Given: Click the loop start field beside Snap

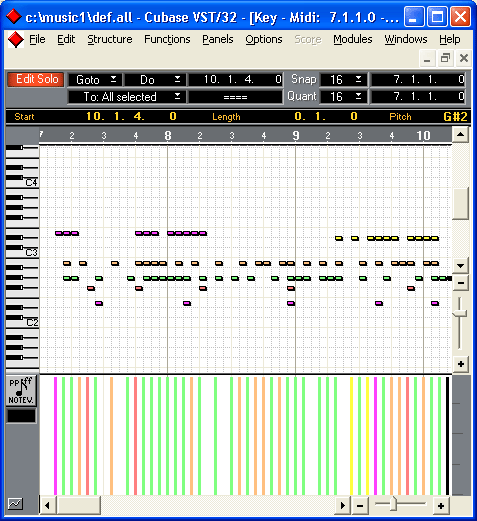Looking at the screenshot, I should tap(418, 80).
